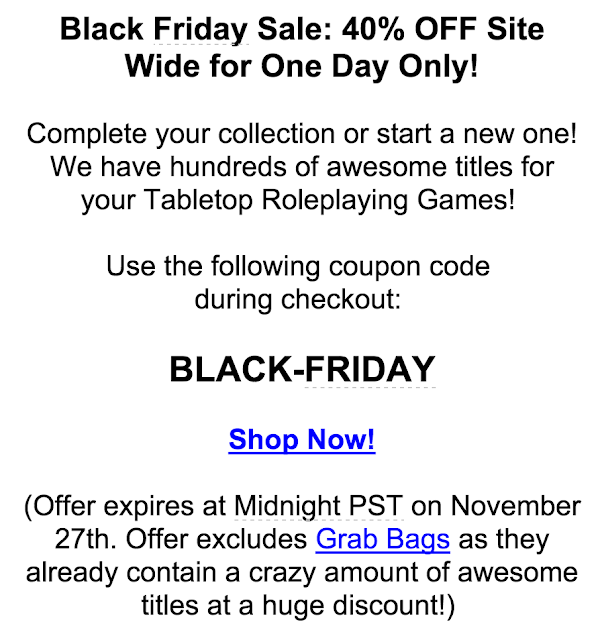600x640 pixels.
Task: Click the Use the following coupon code line
Action: coord(298,267)
